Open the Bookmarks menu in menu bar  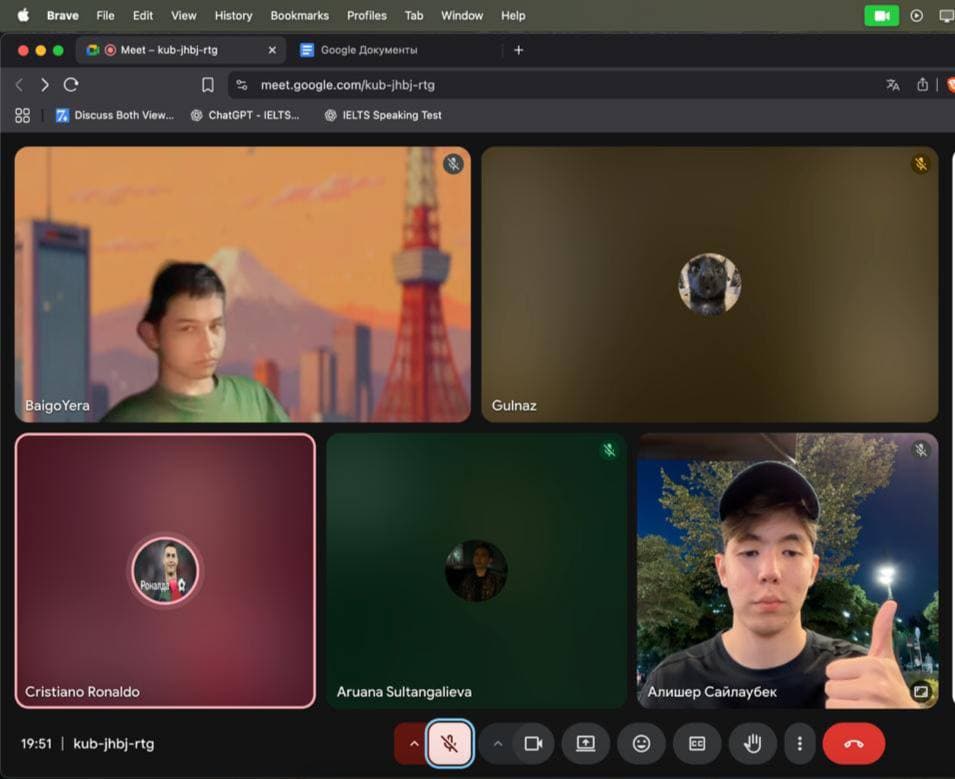pos(299,16)
